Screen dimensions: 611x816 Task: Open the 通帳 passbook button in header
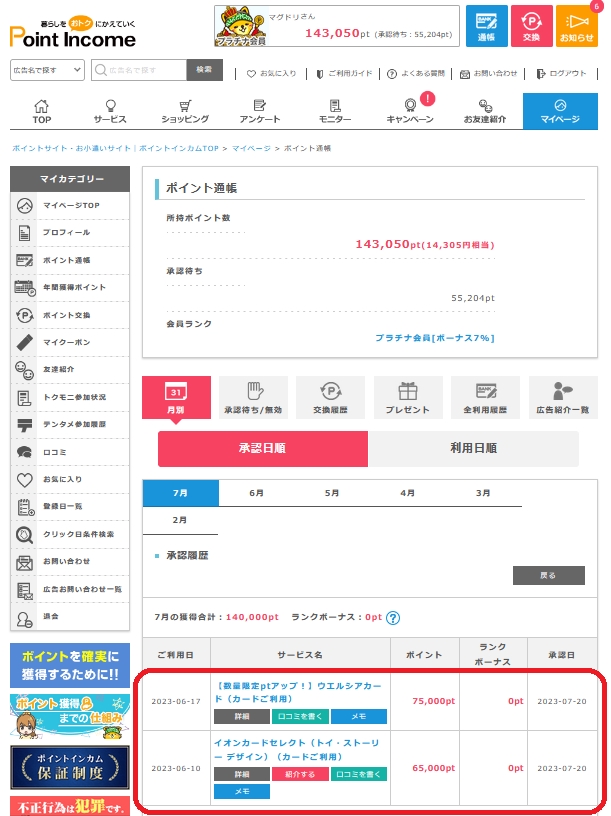coord(486,26)
